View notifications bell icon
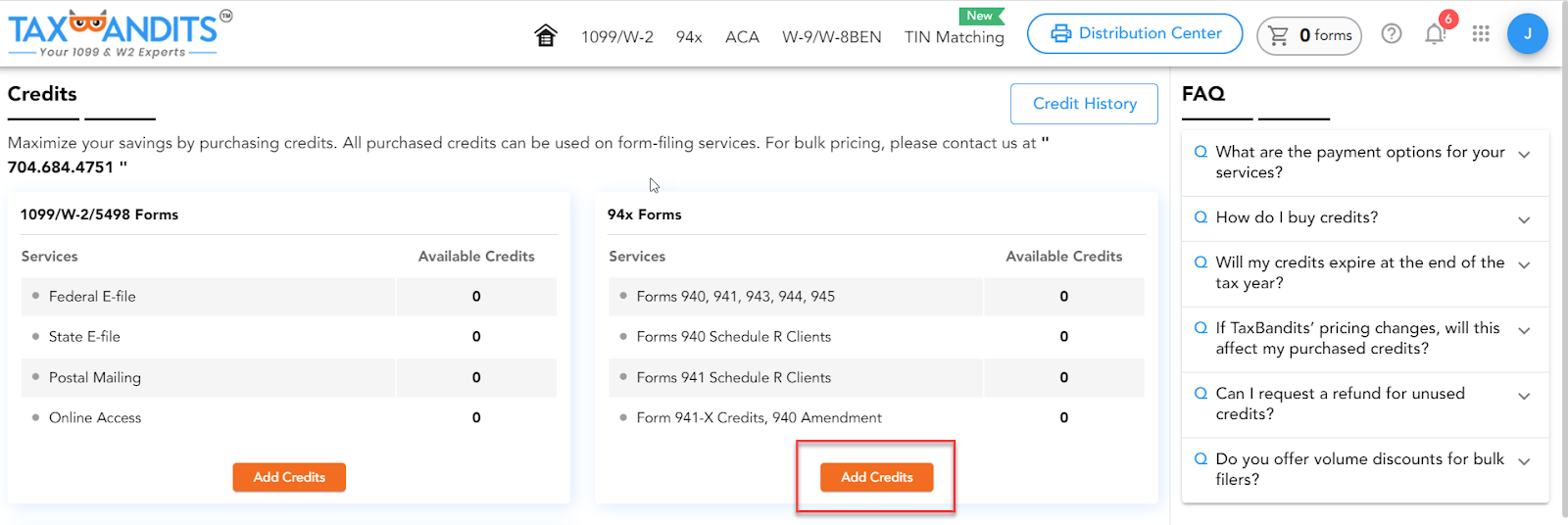The height and width of the screenshot is (525, 1568). (x=1436, y=34)
